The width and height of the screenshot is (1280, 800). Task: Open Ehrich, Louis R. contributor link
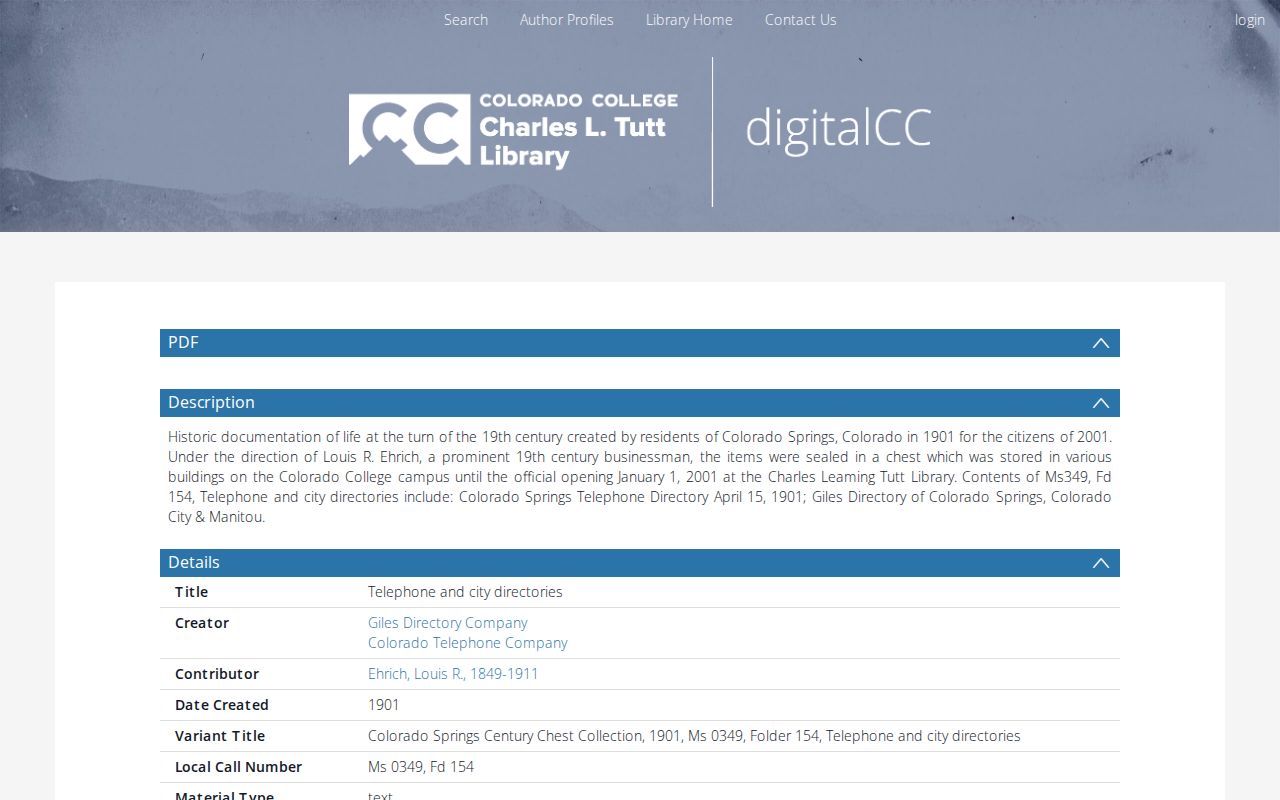(453, 674)
